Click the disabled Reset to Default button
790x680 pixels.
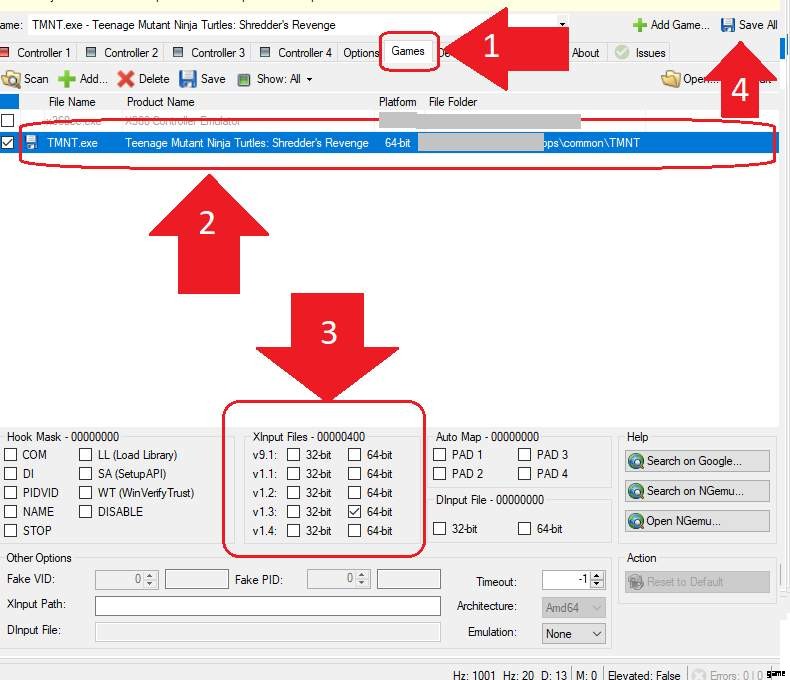(697, 582)
